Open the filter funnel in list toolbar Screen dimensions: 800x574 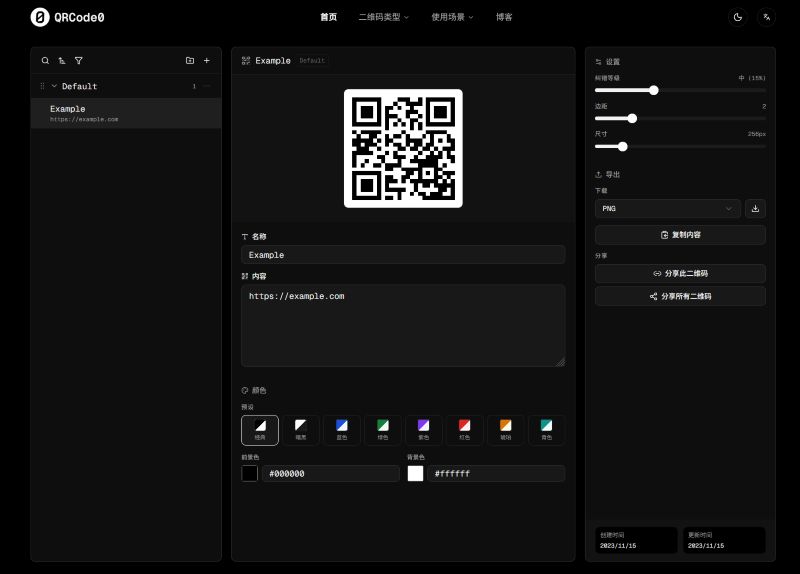click(79, 61)
